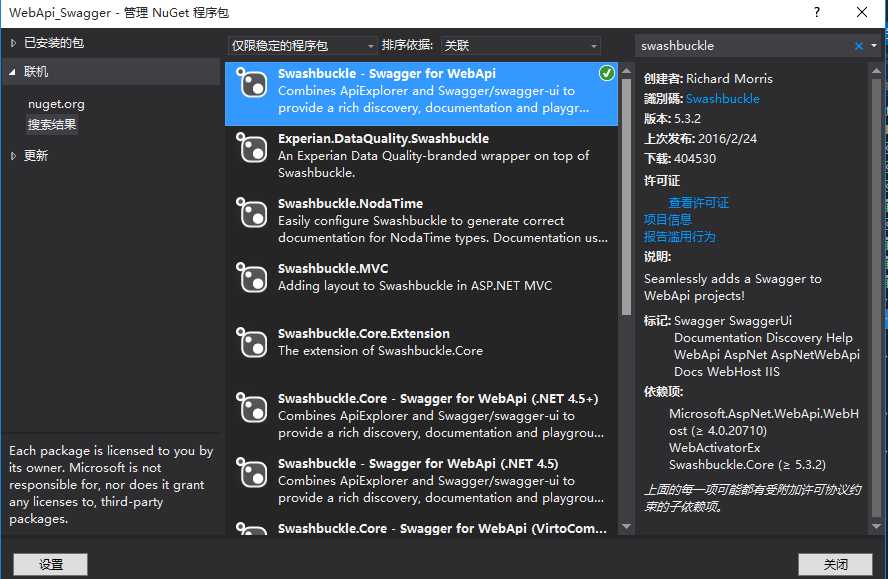Expand the 已安装的包 tree node
Viewport: 888px width, 579px height.
[x=14, y=43]
